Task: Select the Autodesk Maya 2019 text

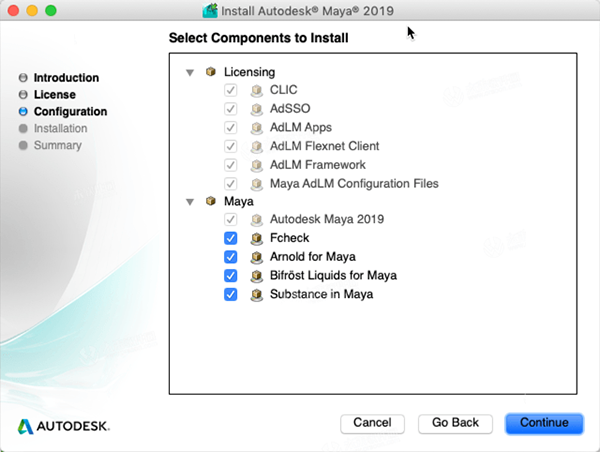Action: pyautogui.click(x=327, y=219)
